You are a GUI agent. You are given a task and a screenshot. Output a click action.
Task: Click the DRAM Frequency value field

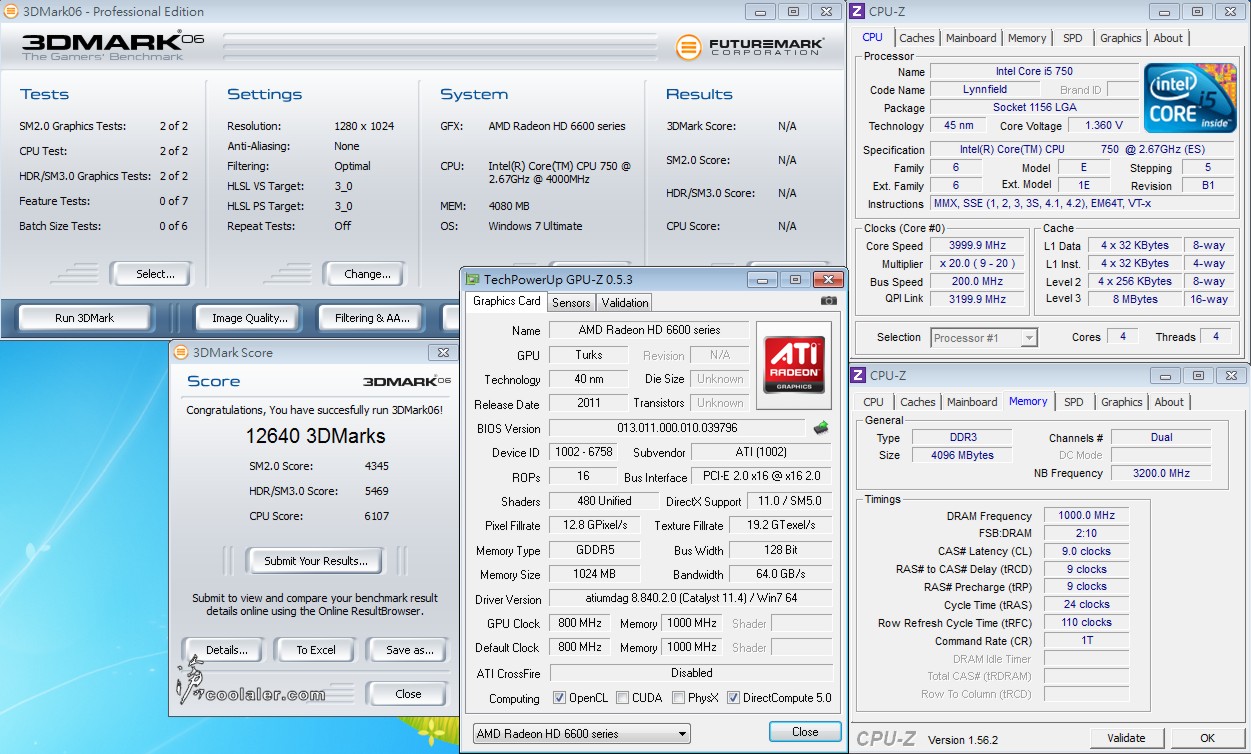pos(1086,516)
